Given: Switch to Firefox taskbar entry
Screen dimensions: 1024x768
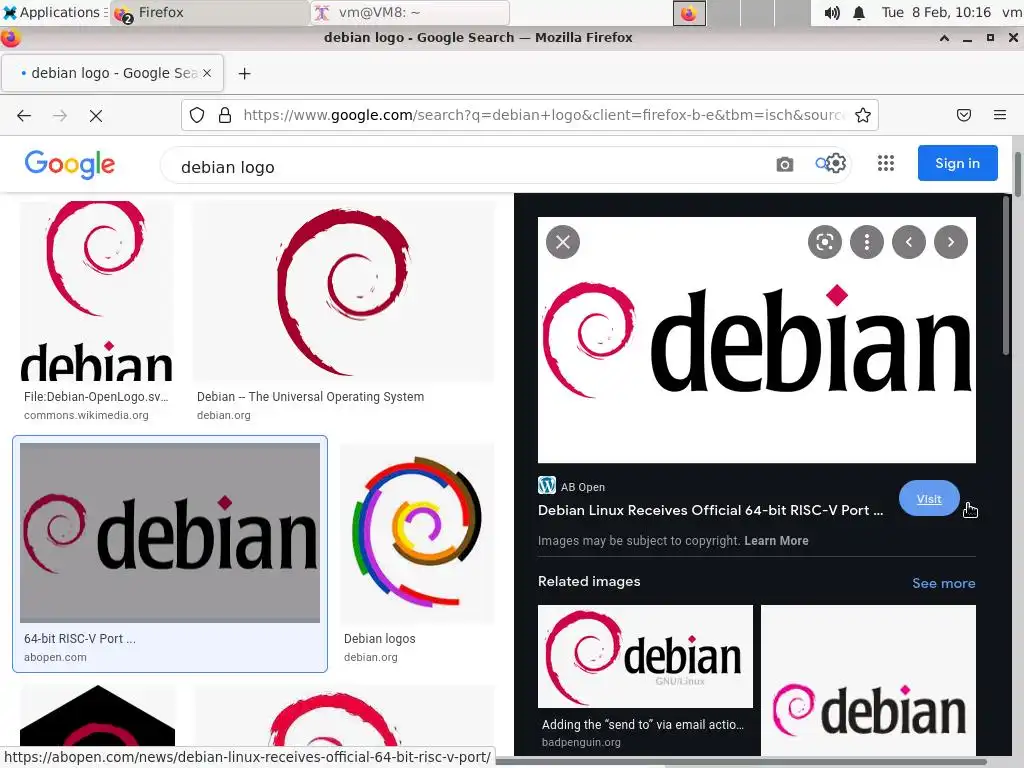Looking at the screenshot, I should (209, 12).
